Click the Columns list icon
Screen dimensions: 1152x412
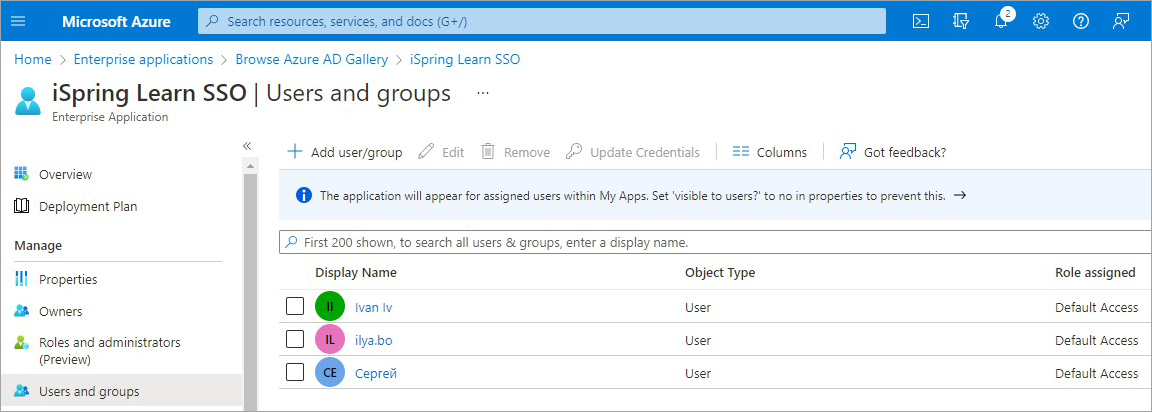(741, 152)
